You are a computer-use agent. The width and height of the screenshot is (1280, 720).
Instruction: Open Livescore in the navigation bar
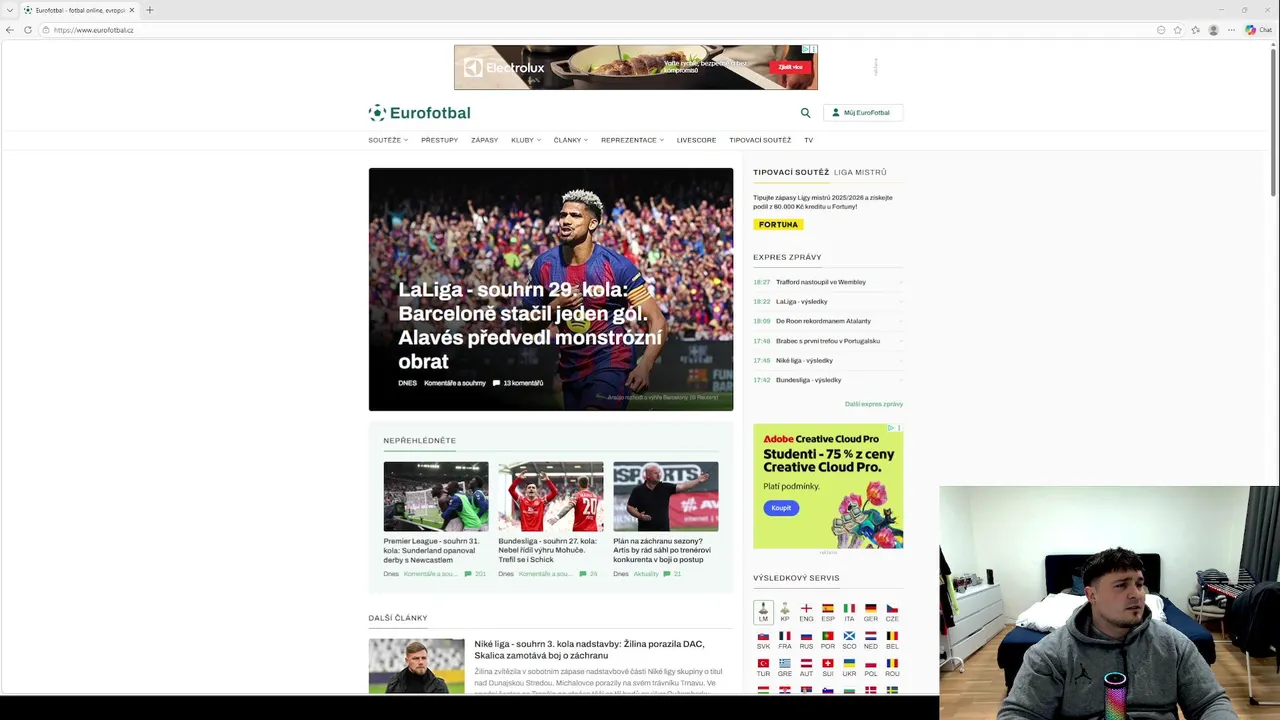pos(696,140)
